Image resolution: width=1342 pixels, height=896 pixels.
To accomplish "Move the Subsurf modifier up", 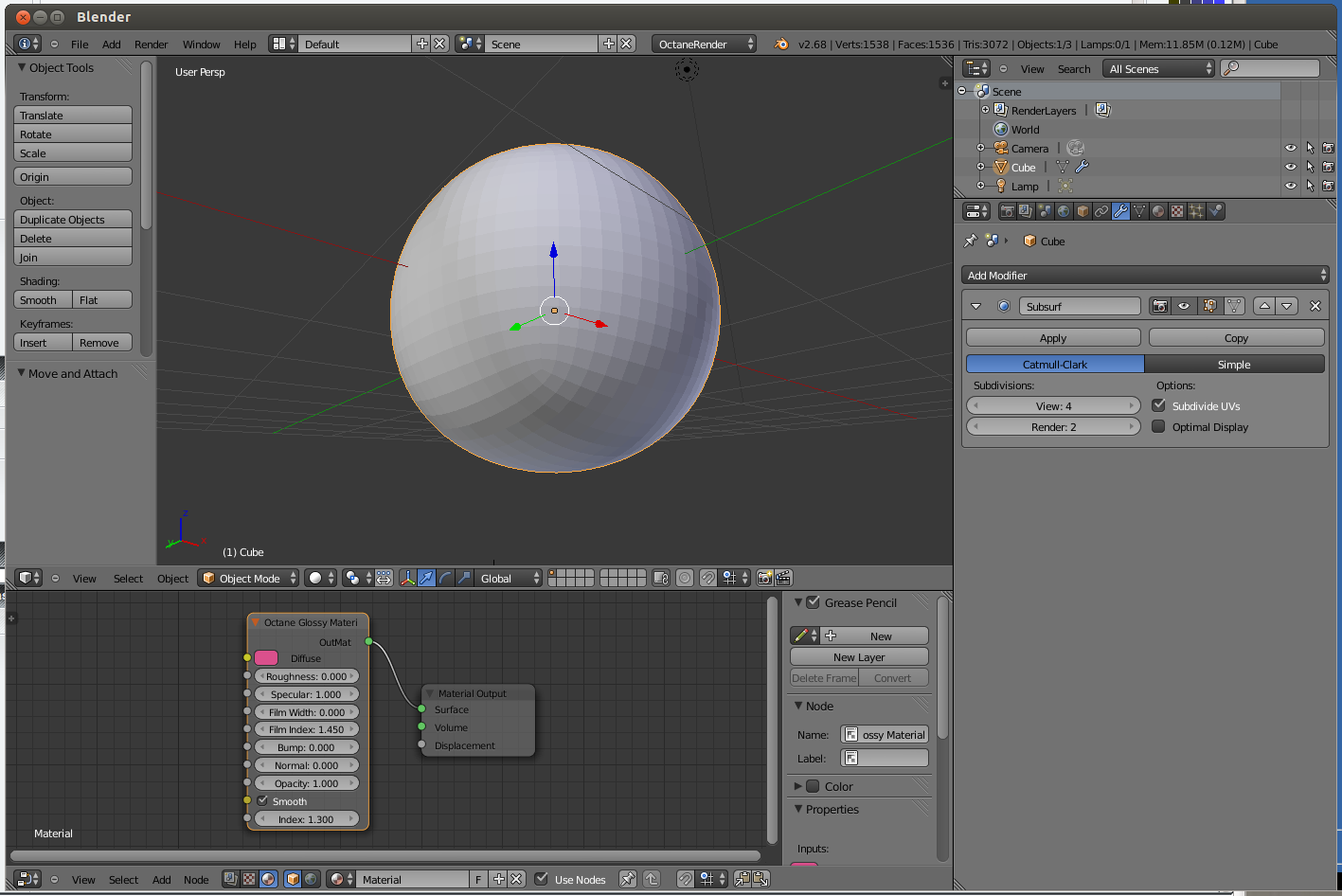I will point(1264,306).
